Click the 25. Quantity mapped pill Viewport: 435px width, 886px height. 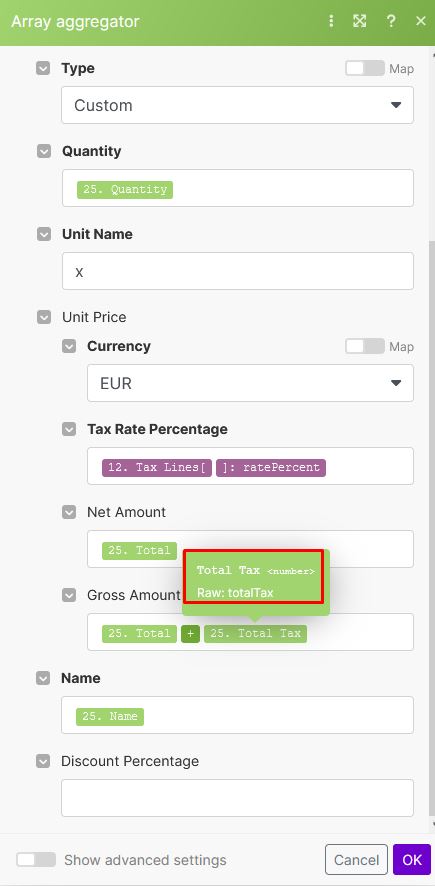coord(125,189)
